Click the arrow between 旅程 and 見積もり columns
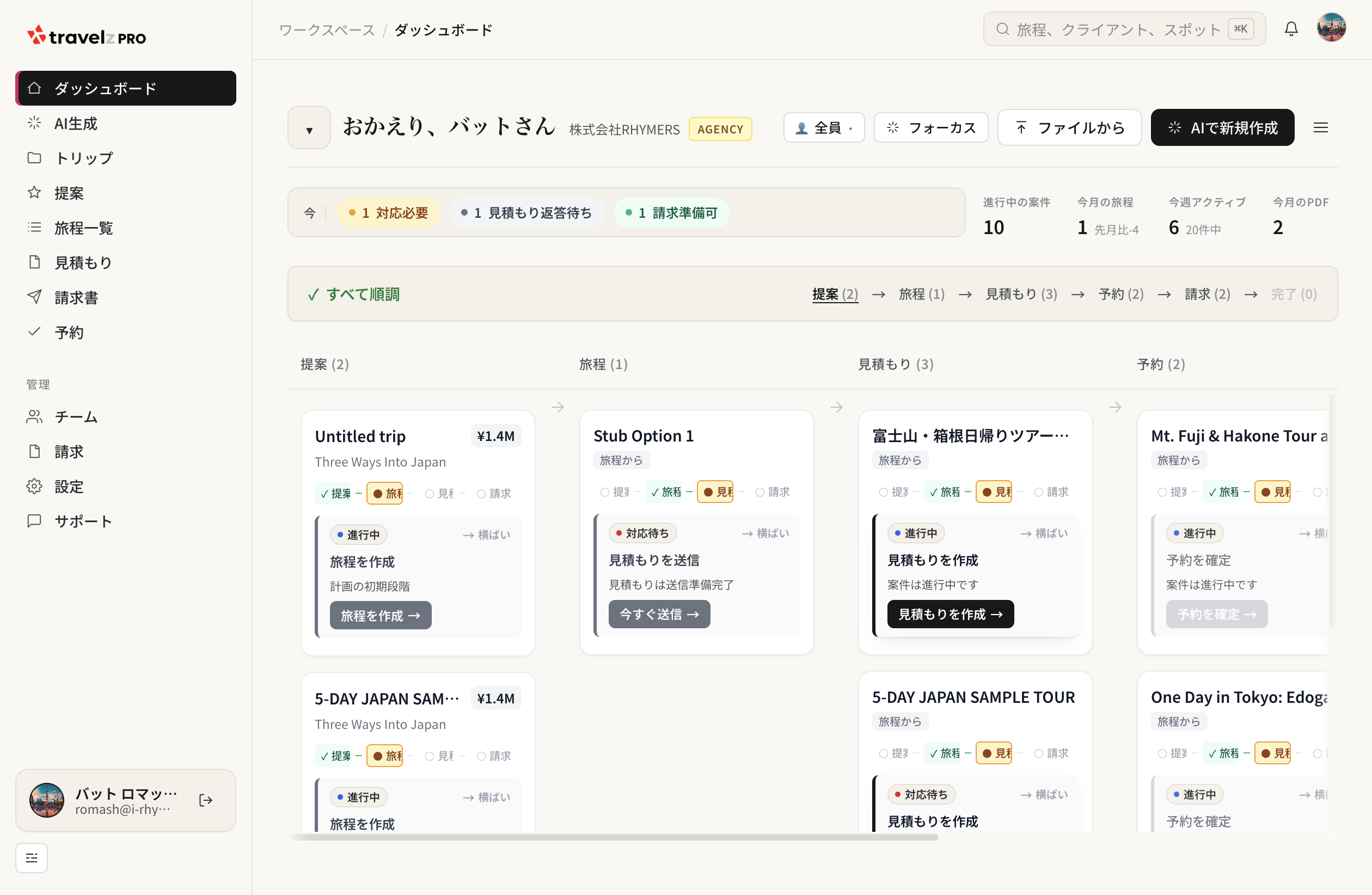This screenshot has width=1372, height=895. click(x=836, y=407)
